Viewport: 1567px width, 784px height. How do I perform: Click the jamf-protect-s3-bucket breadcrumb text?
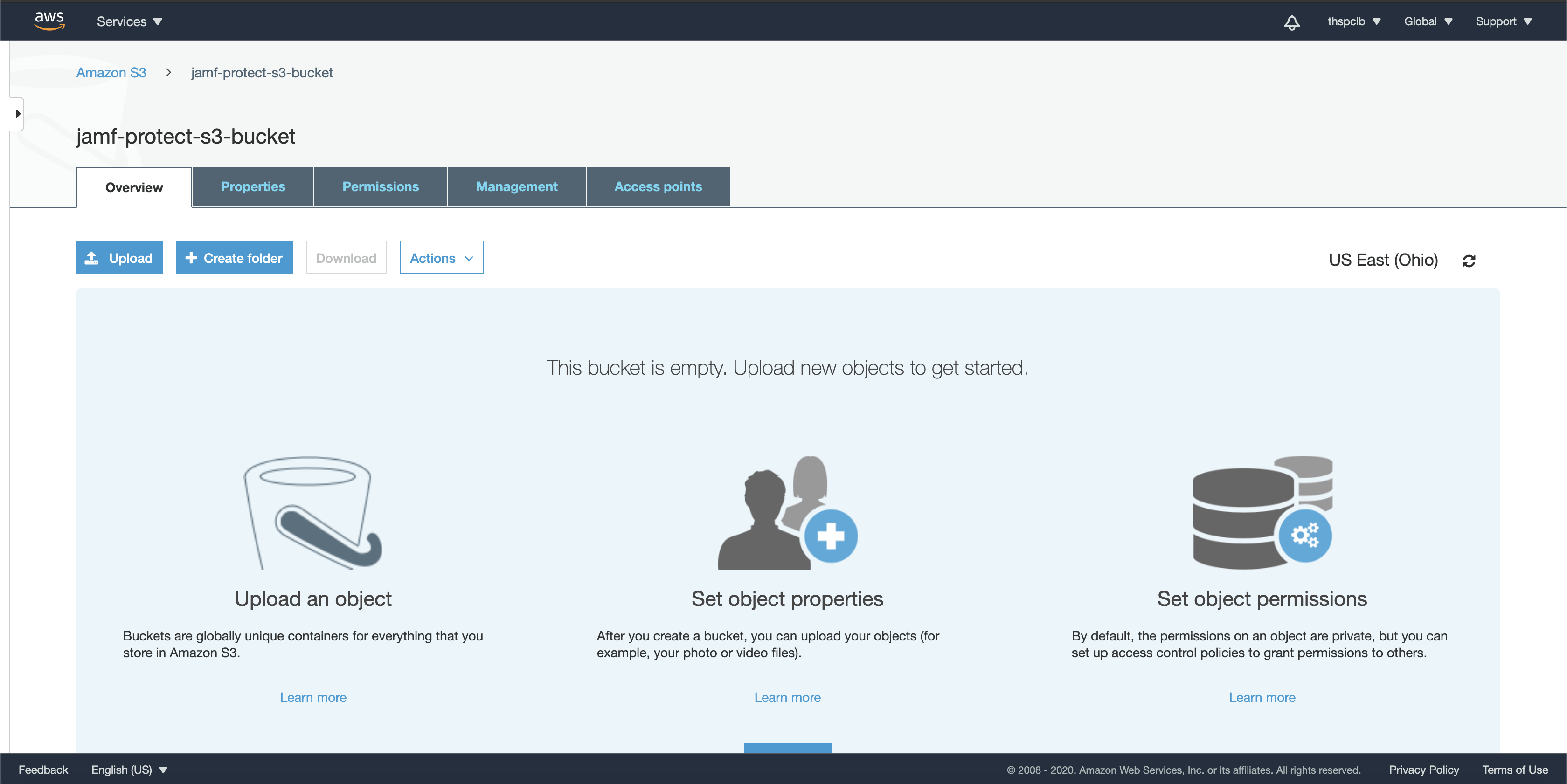(x=262, y=73)
